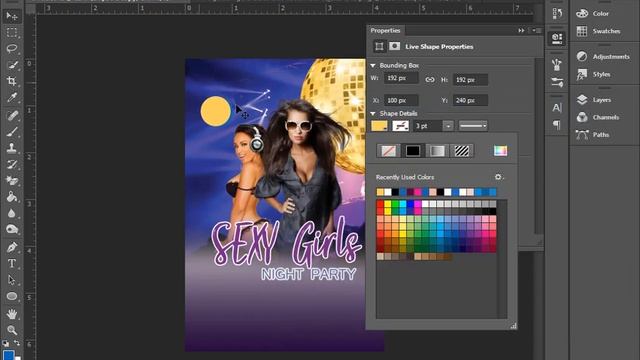The image size is (640, 360).
Task: Click the stroke width 3 pt field
Action: 428,126
